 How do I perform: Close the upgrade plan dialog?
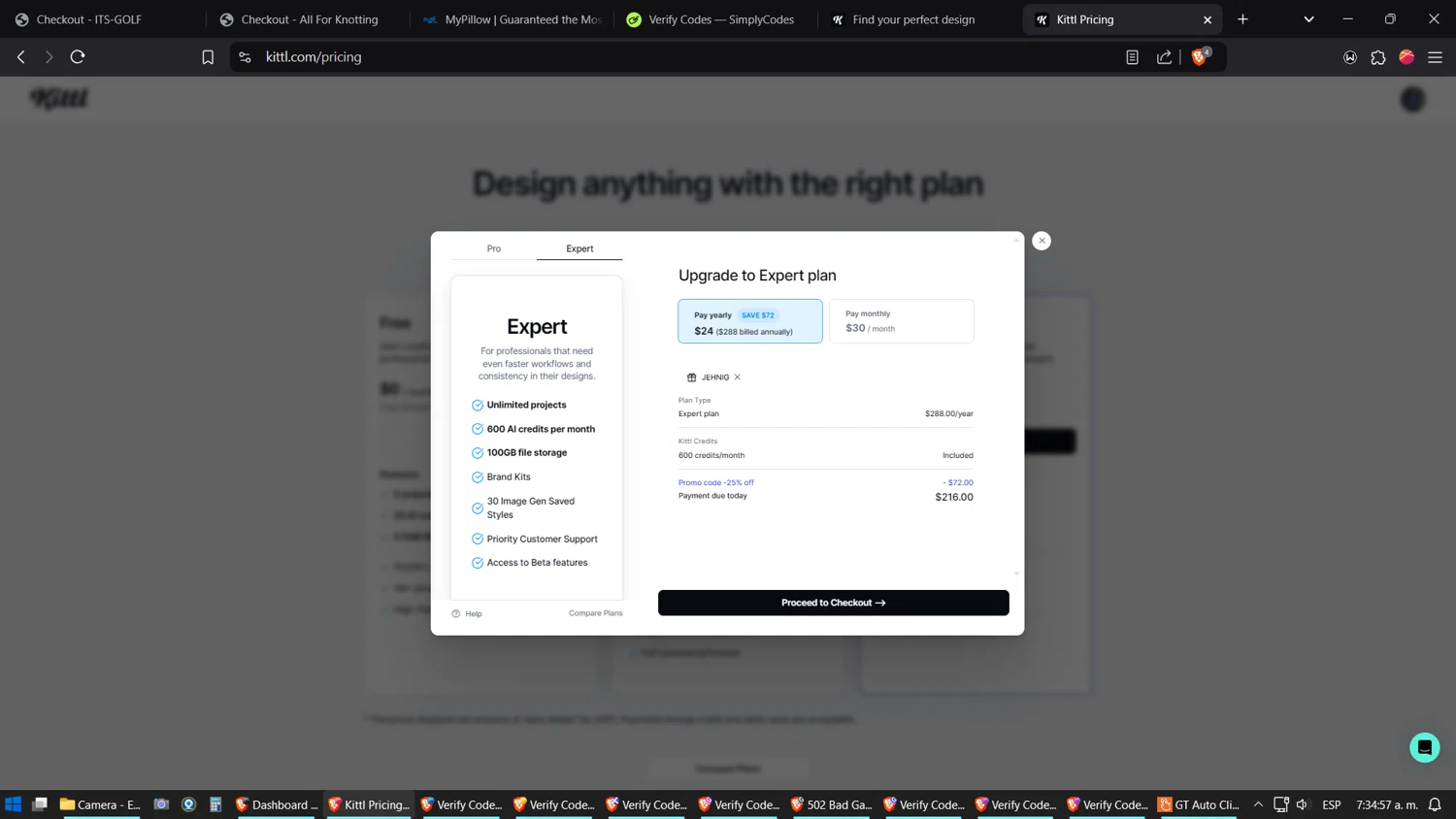point(1042,241)
